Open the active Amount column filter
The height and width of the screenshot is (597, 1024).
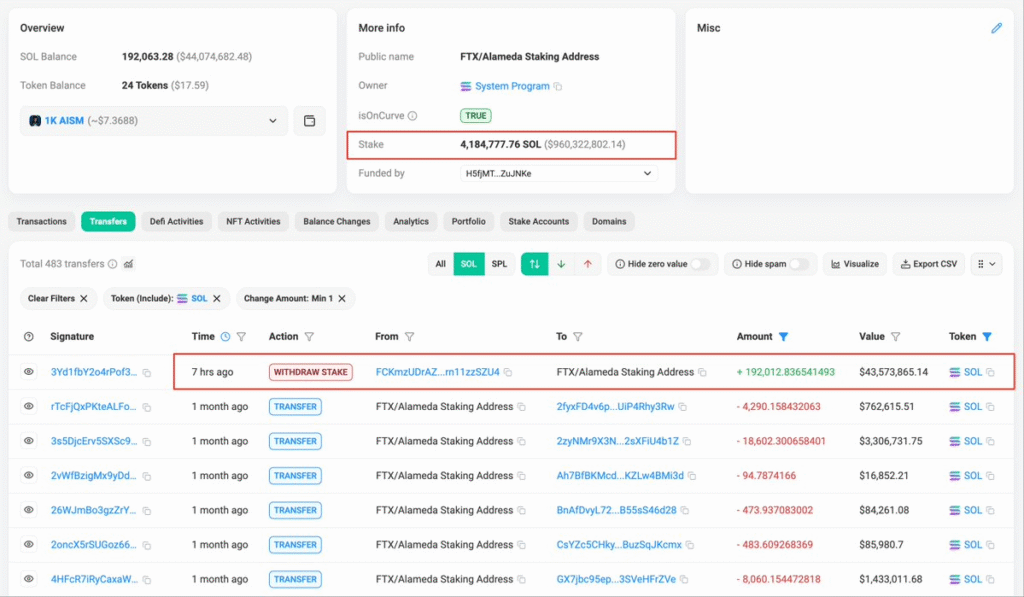point(783,336)
